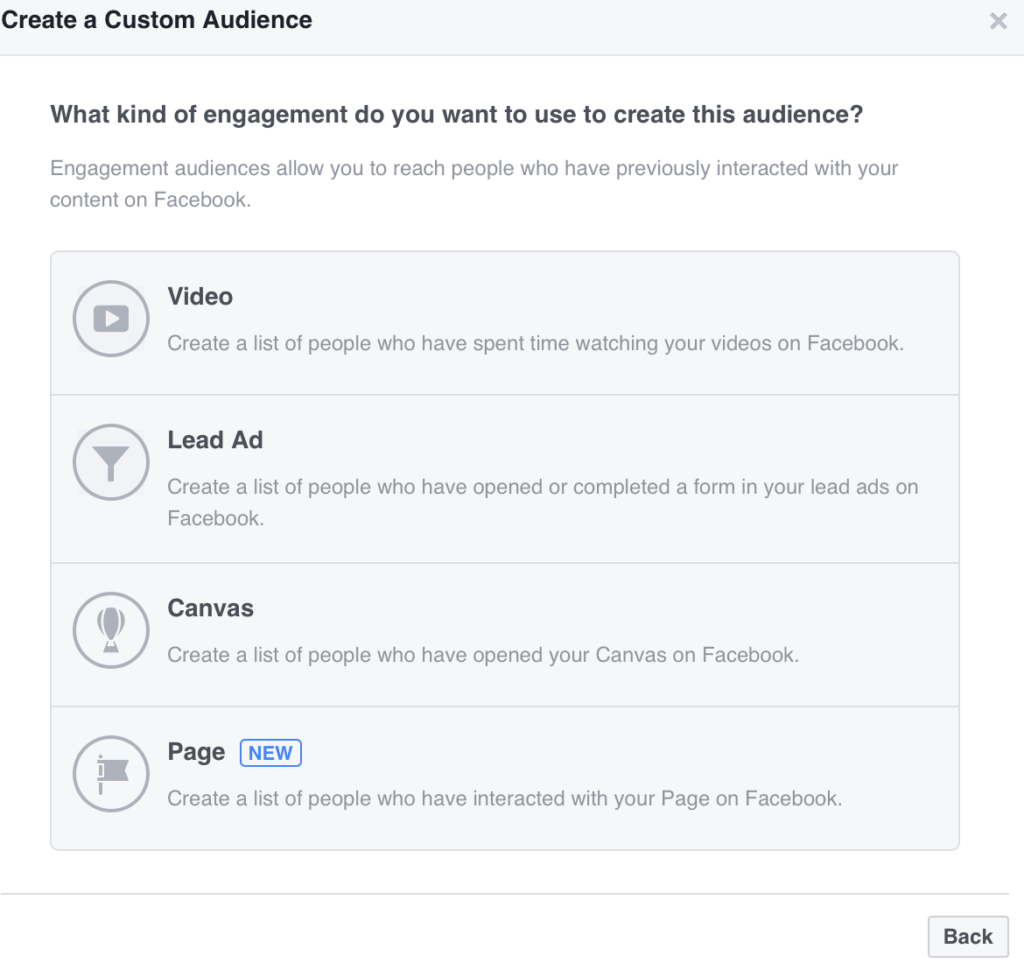This screenshot has width=1024, height=970.
Task: Click the description about lead ad forms
Action: pyautogui.click(x=543, y=502)
